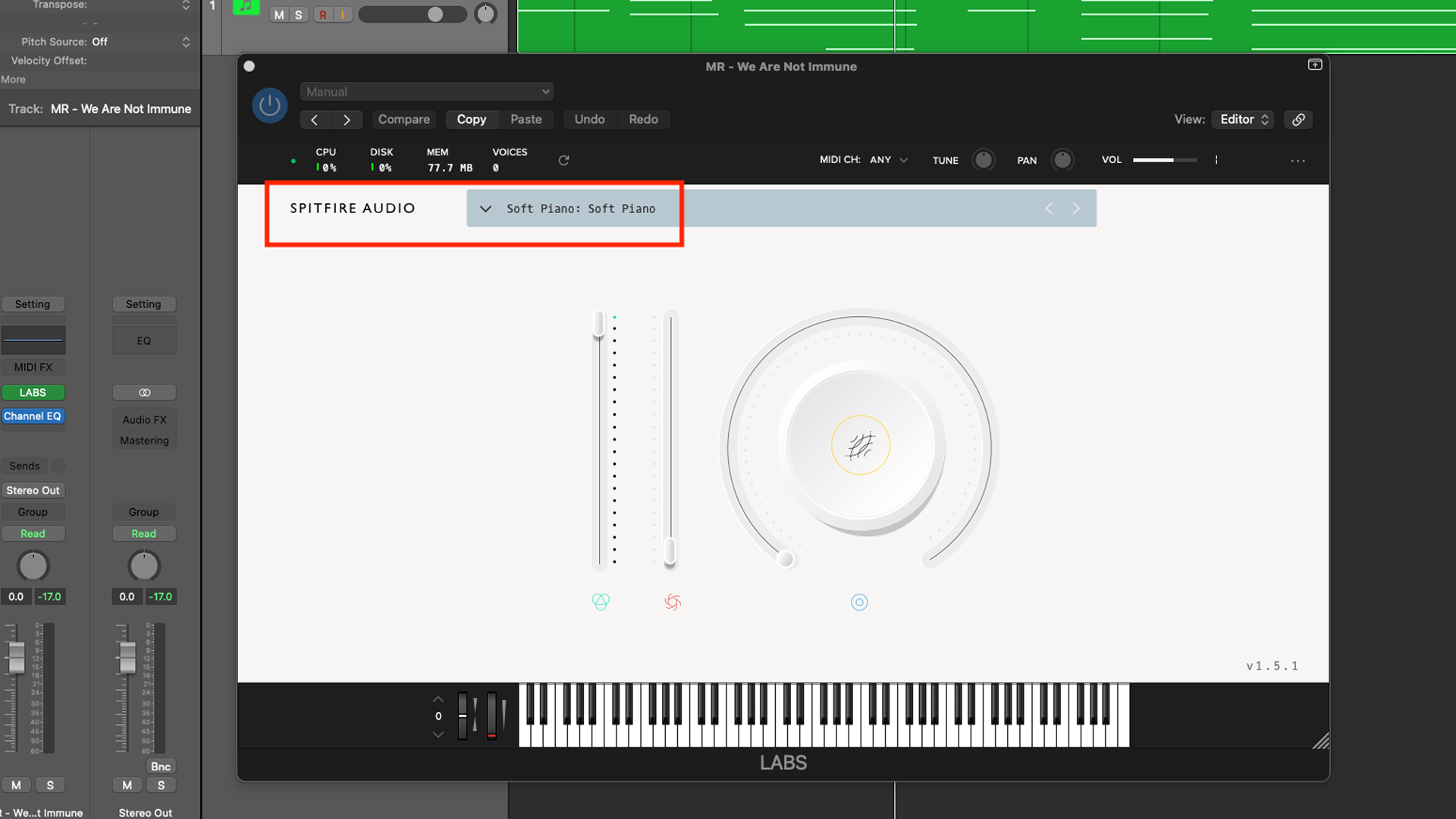
Task: Select next Soft Piano patch arrow
Action: coord(1076,209)
